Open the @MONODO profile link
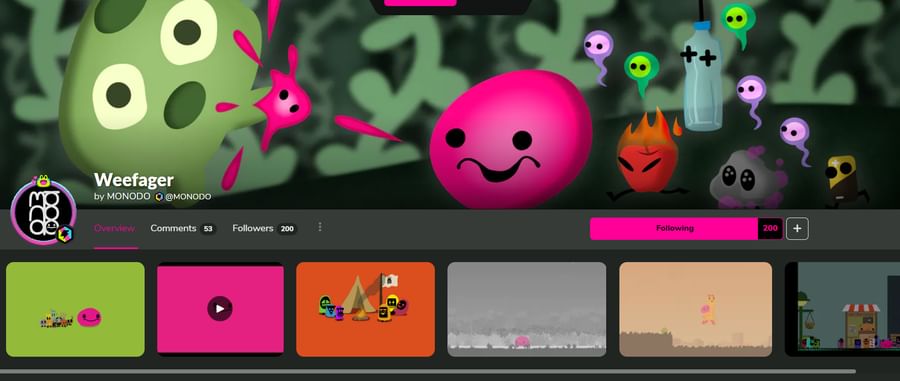Image resolution: width=900 pixels, height=381 pixels. tap(188, 197)
